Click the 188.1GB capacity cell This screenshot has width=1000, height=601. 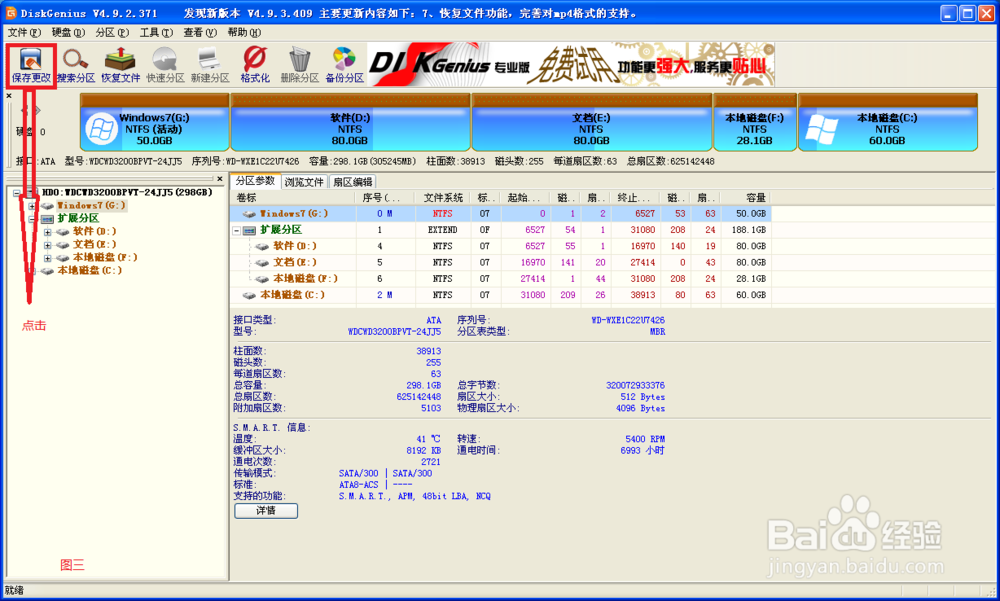click(x=748, y=230)
